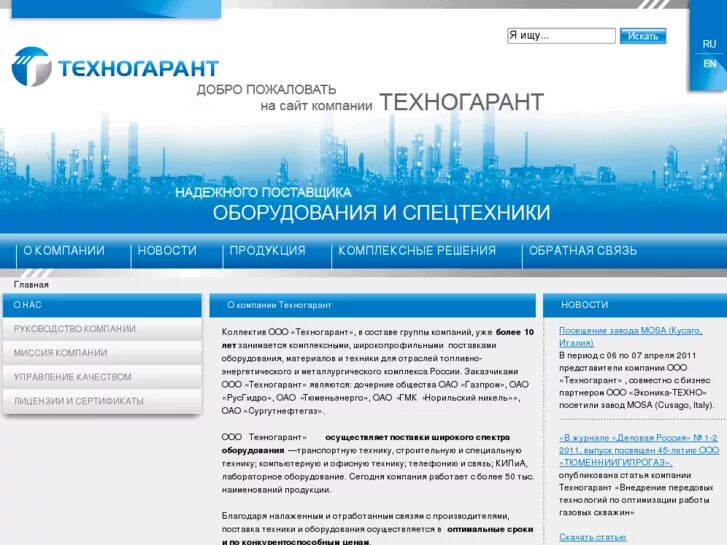727x545 pixels.
Task: Click bold text 'осуществляет поставки широкого спектра'
Action: coord(417,437)
